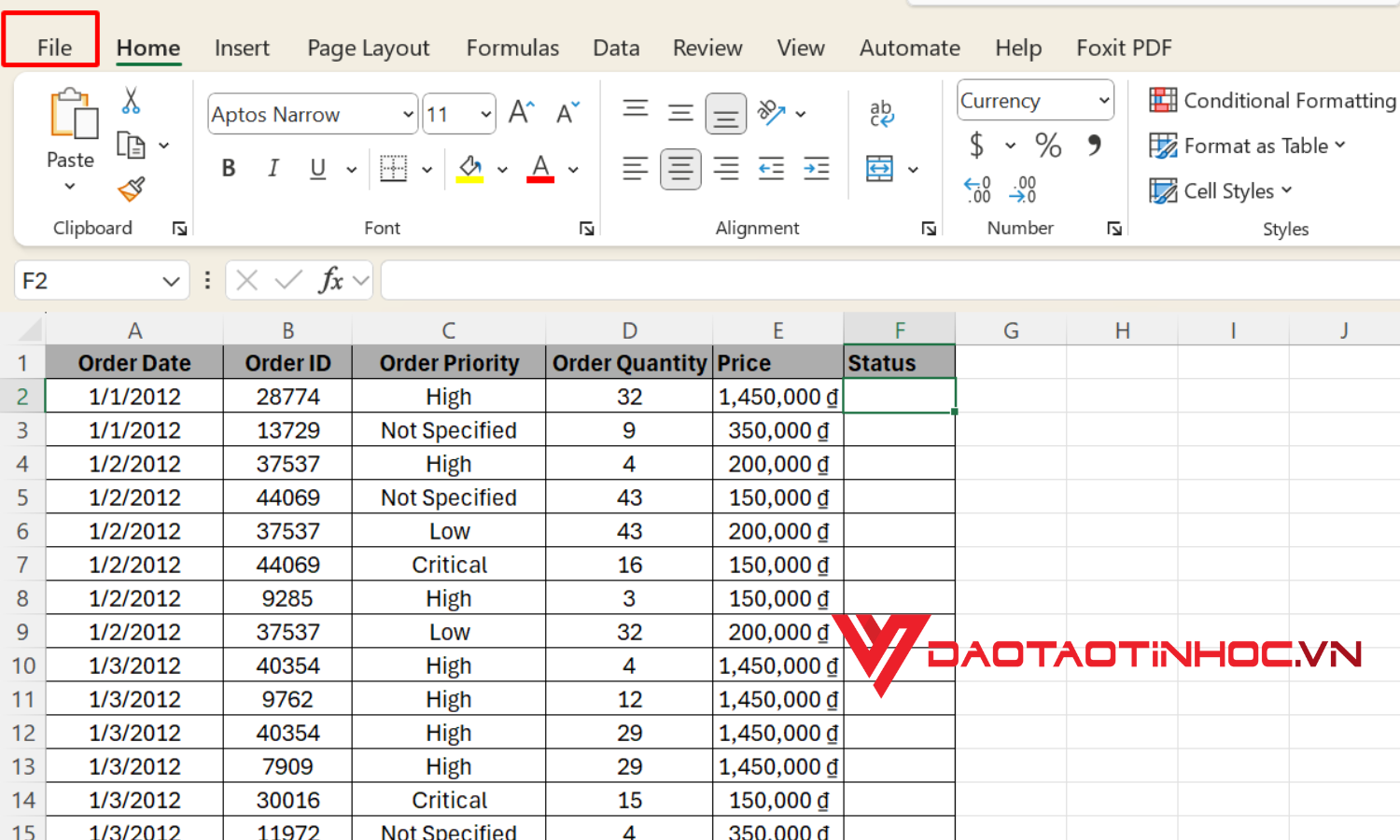The width and height of the screenshot is (1400, 840).
Task: Activate the Format Painter brush
Action: 132,189
